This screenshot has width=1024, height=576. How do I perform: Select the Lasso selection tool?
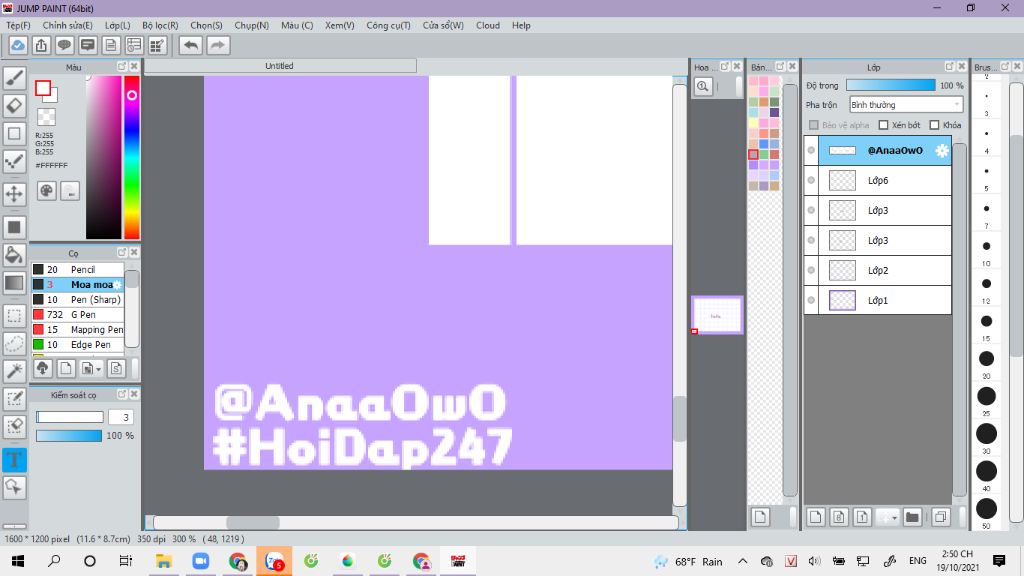tap(14, 344)
